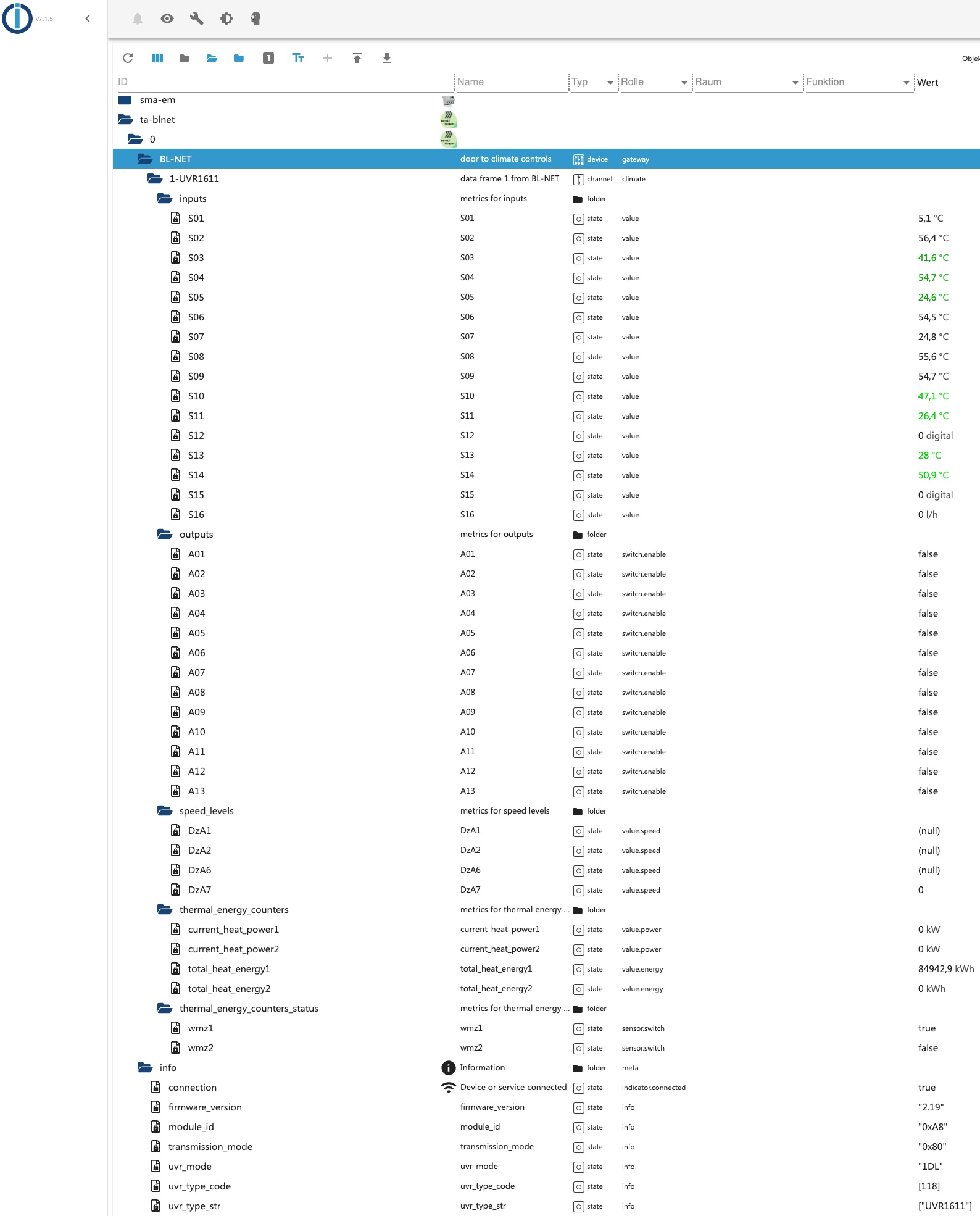Collapse instance 0 folder
This screenshot has height=1216, width=980.
[135, 140]
